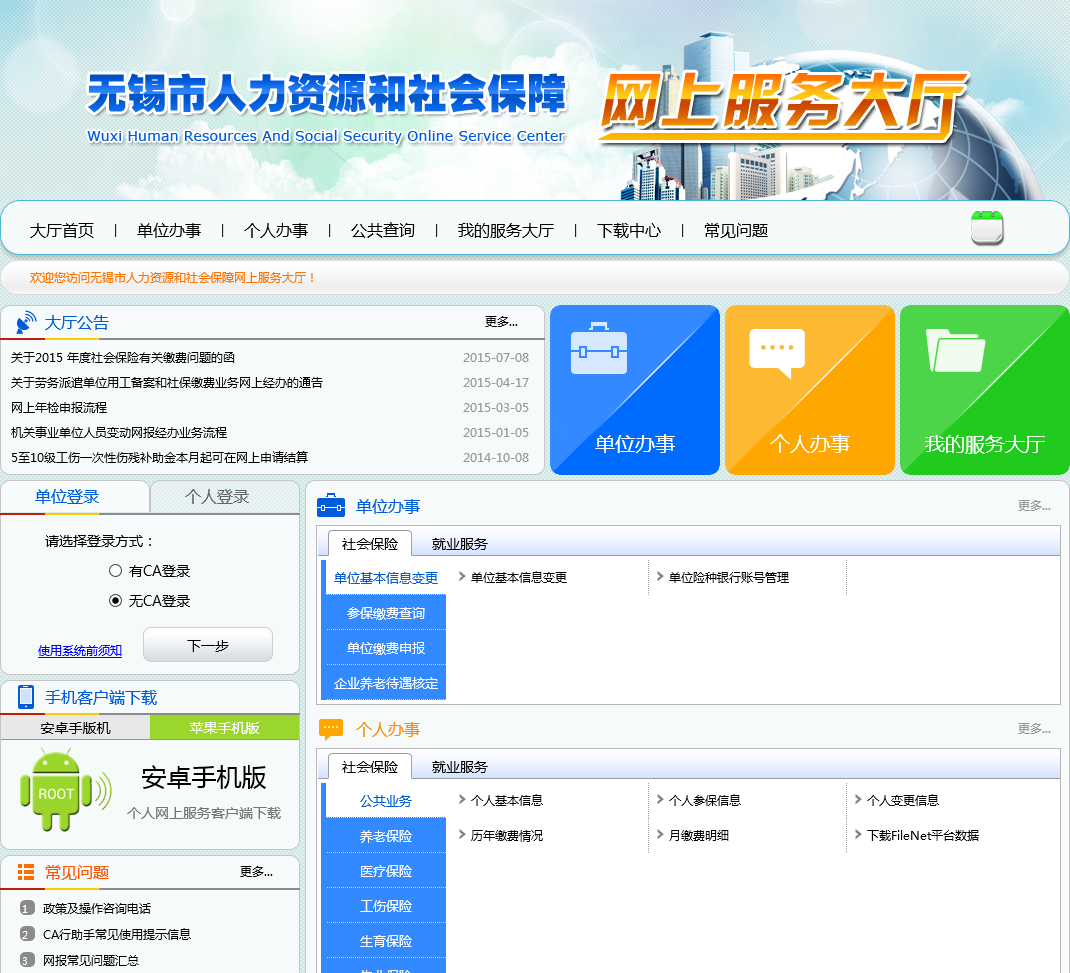
Task: Click 更多... in the 大厅公告 header
Action: click(501, 321)
